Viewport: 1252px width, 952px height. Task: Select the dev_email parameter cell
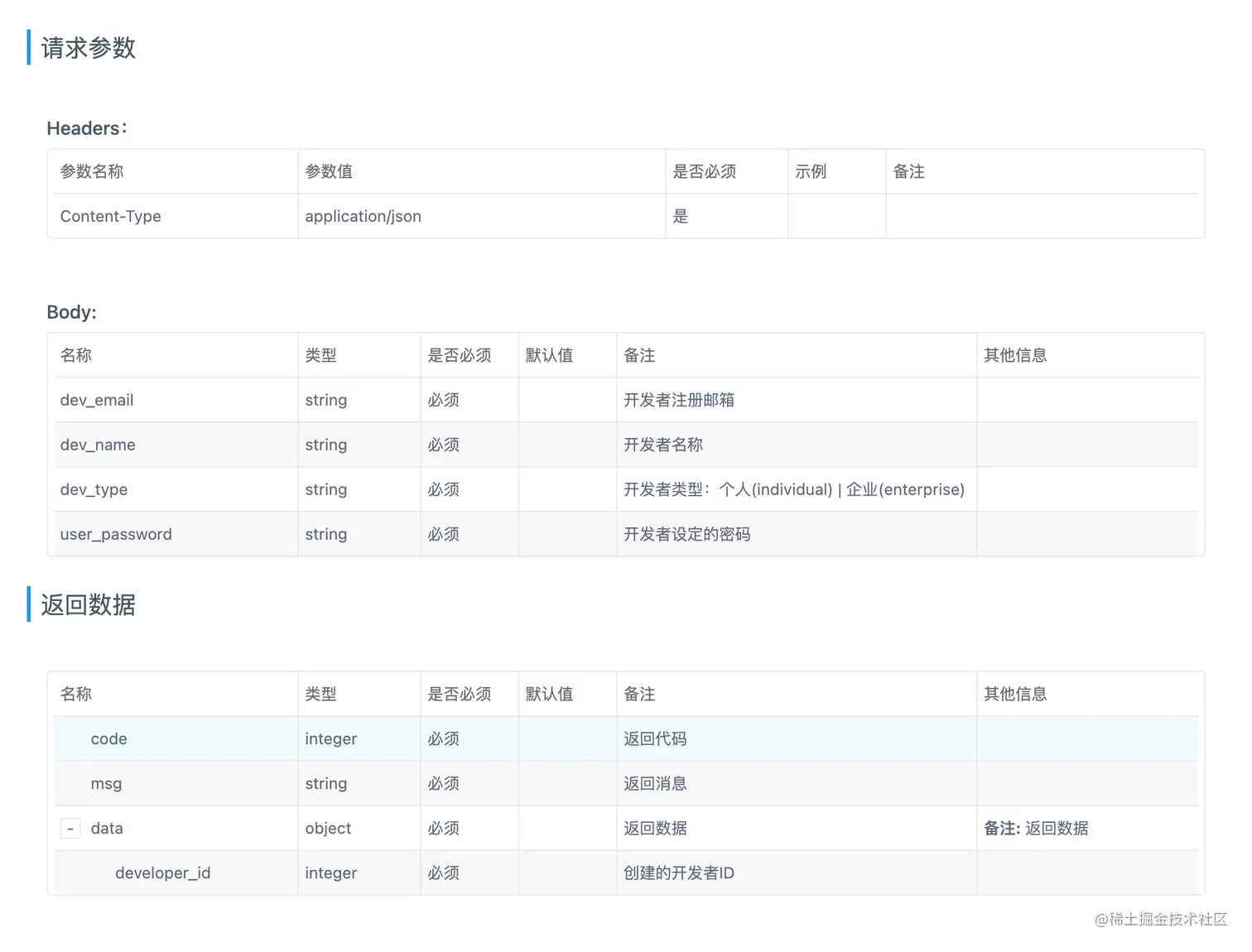click(x=176, y=401)
